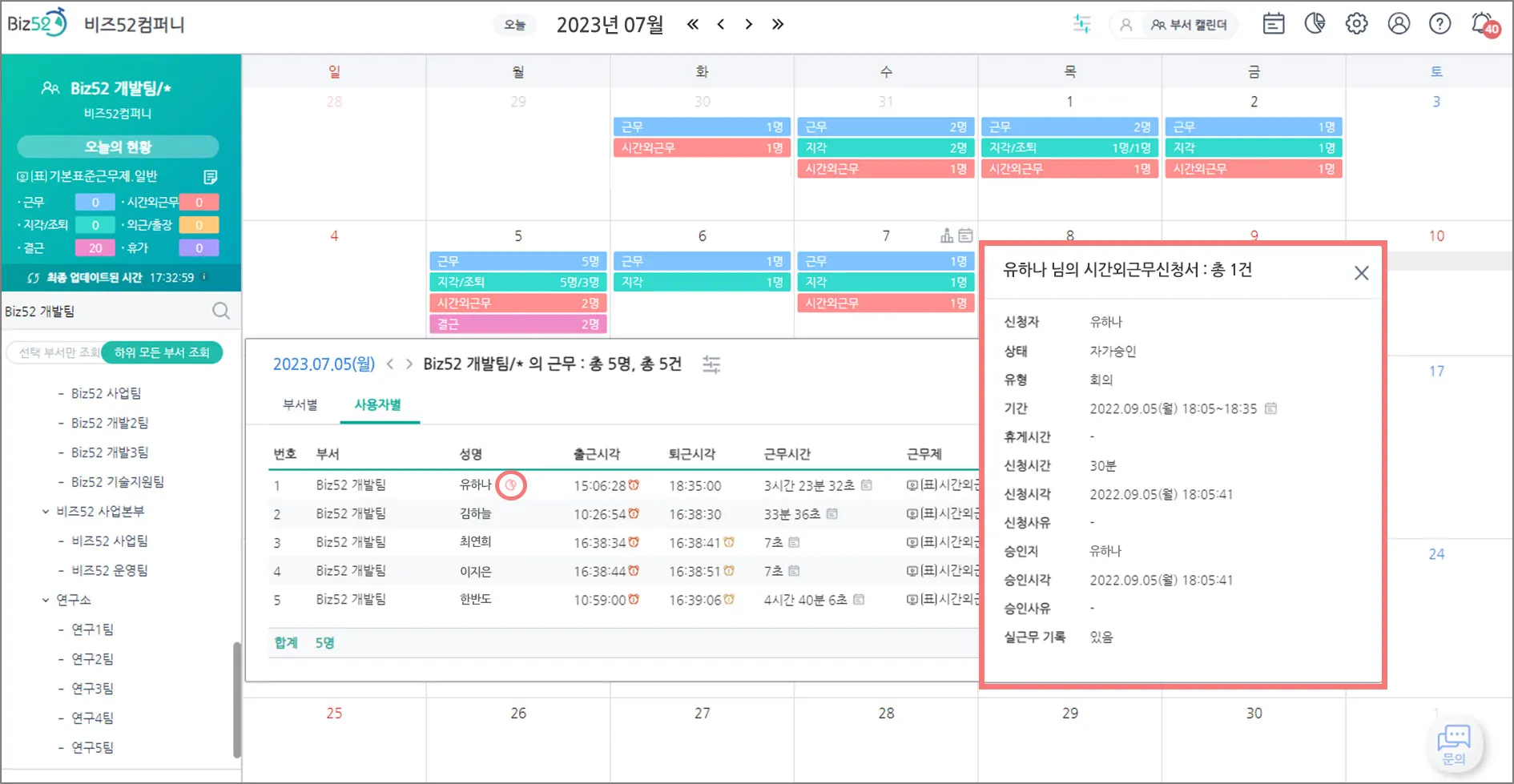Select 하위 모든 부서 조회 toggle option
The height and width of the screenshot is (784, 1514).
click(162, 352)
